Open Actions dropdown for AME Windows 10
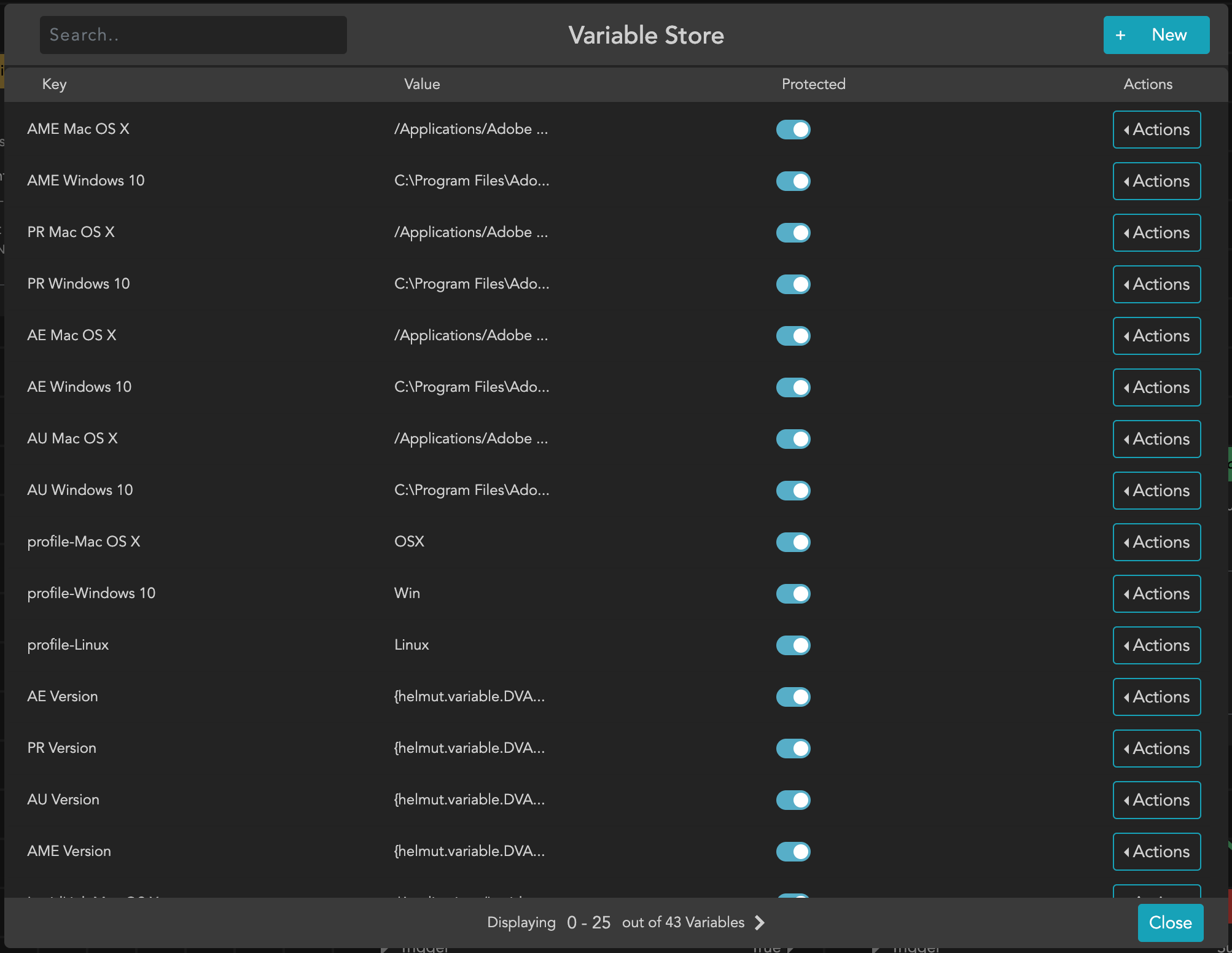The height and width of the screenshot is (953, 1232). pyautogui.click(x=1156, y=181)
